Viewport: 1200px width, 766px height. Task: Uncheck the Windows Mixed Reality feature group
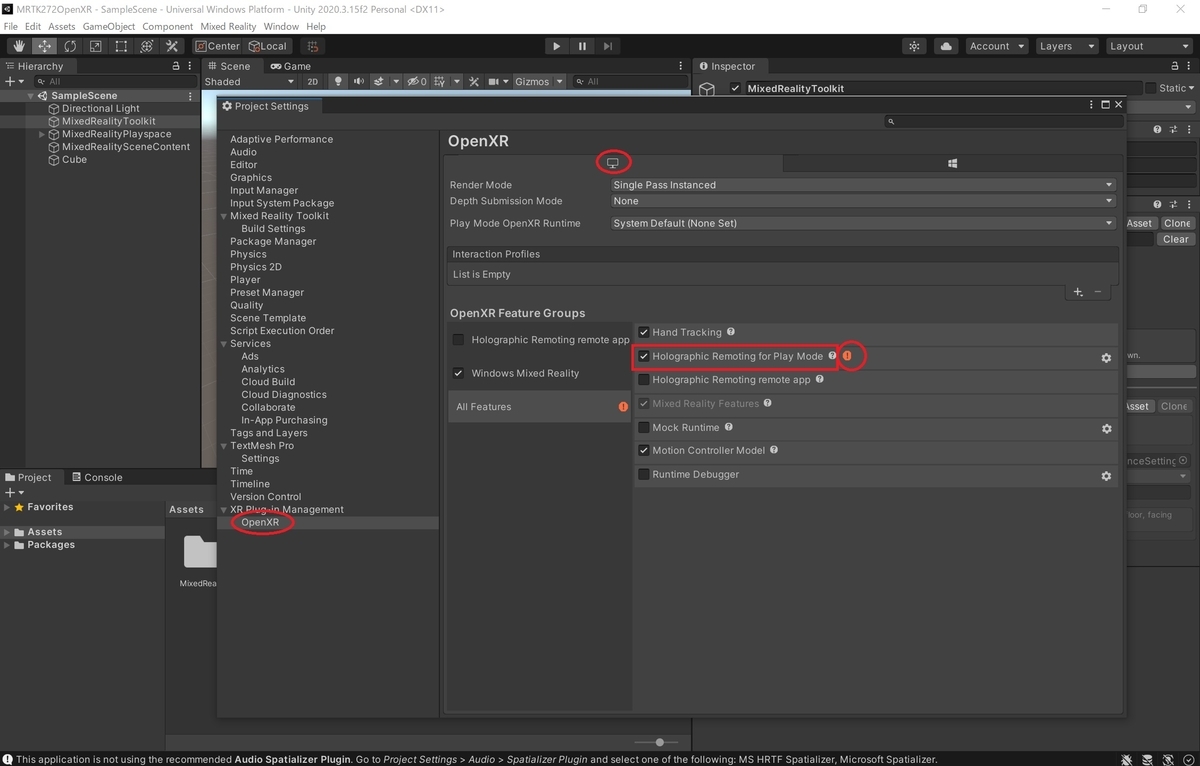(x=458, y=373)
